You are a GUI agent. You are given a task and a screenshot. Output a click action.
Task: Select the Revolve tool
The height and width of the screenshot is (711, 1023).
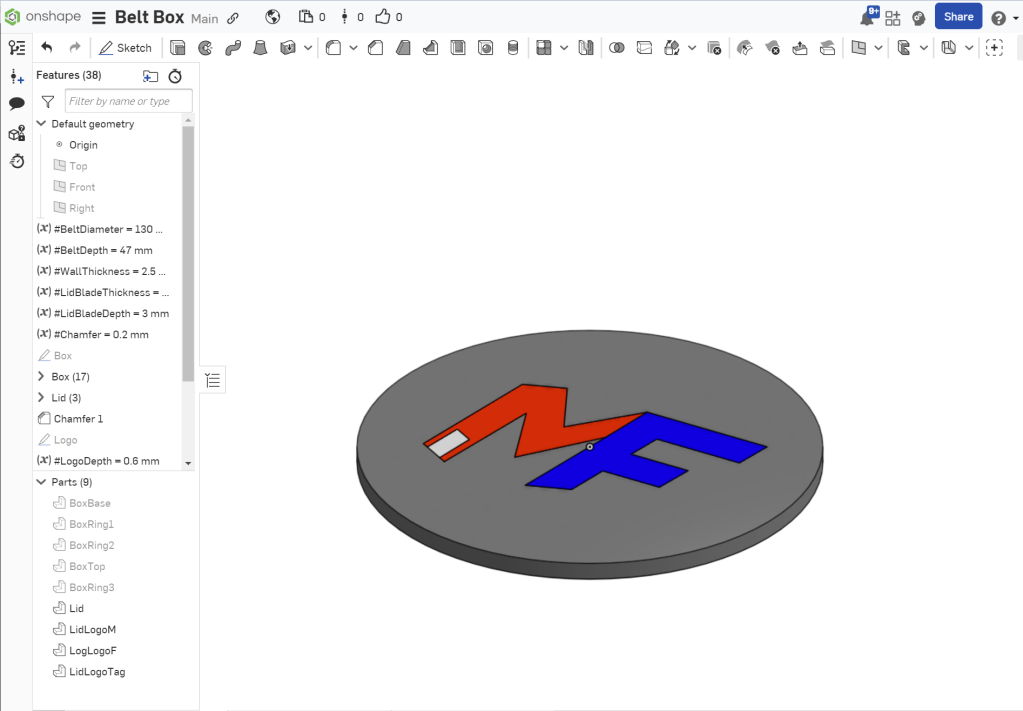[x=206, y=47]
